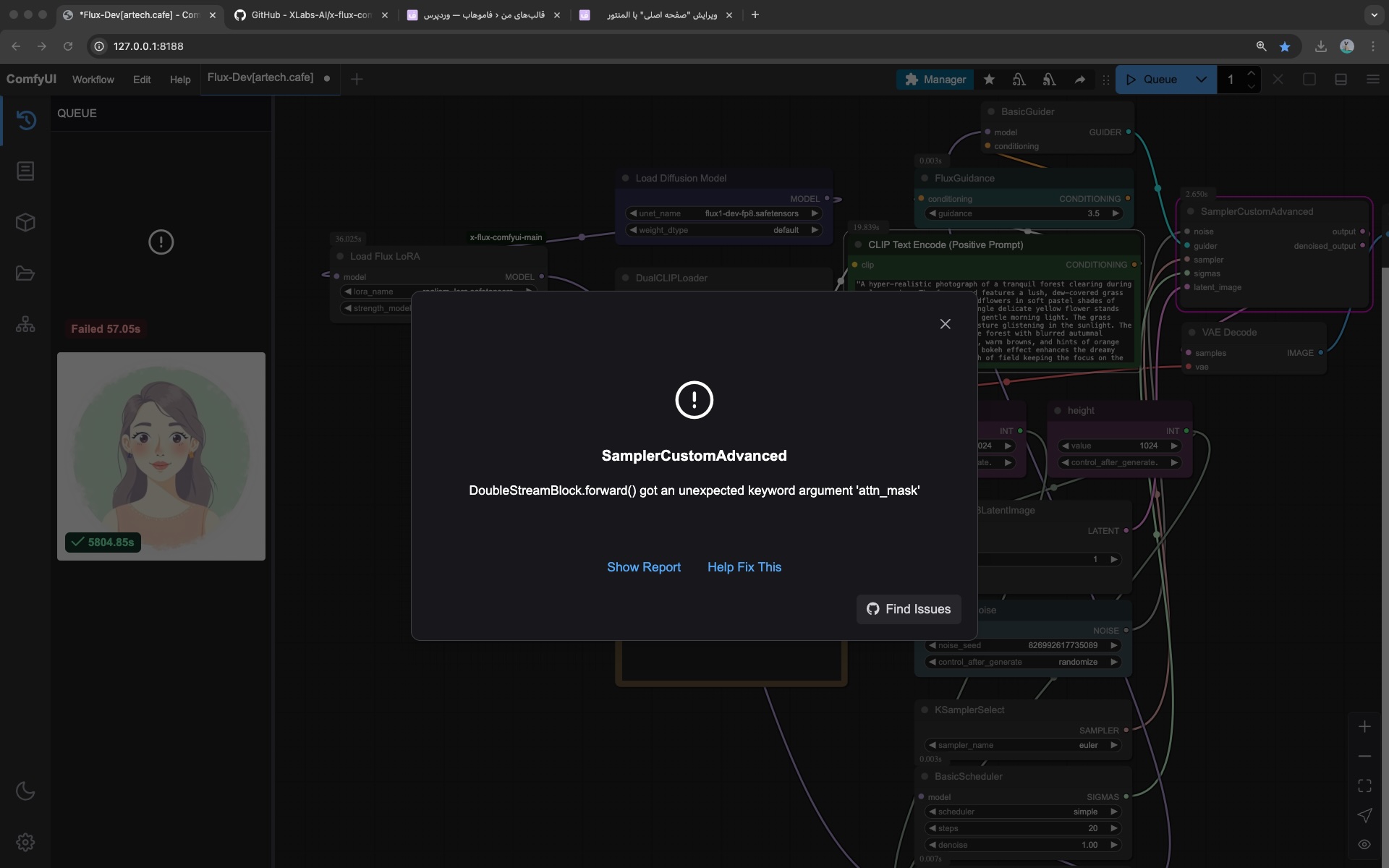Click the star favorites icon in toolbar
This screenshot has width=1389, height=868.
coord(989,80)
